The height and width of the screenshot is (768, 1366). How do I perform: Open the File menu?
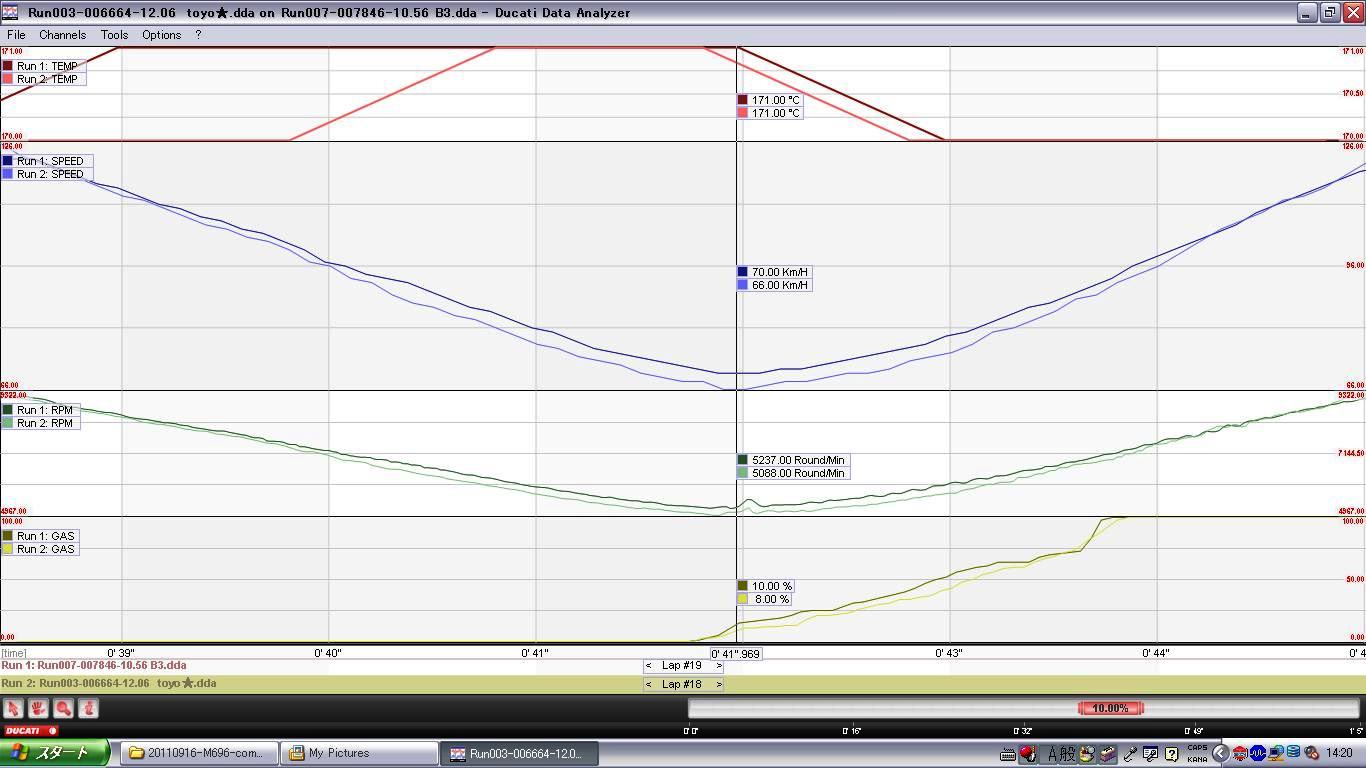pos(16,34)
